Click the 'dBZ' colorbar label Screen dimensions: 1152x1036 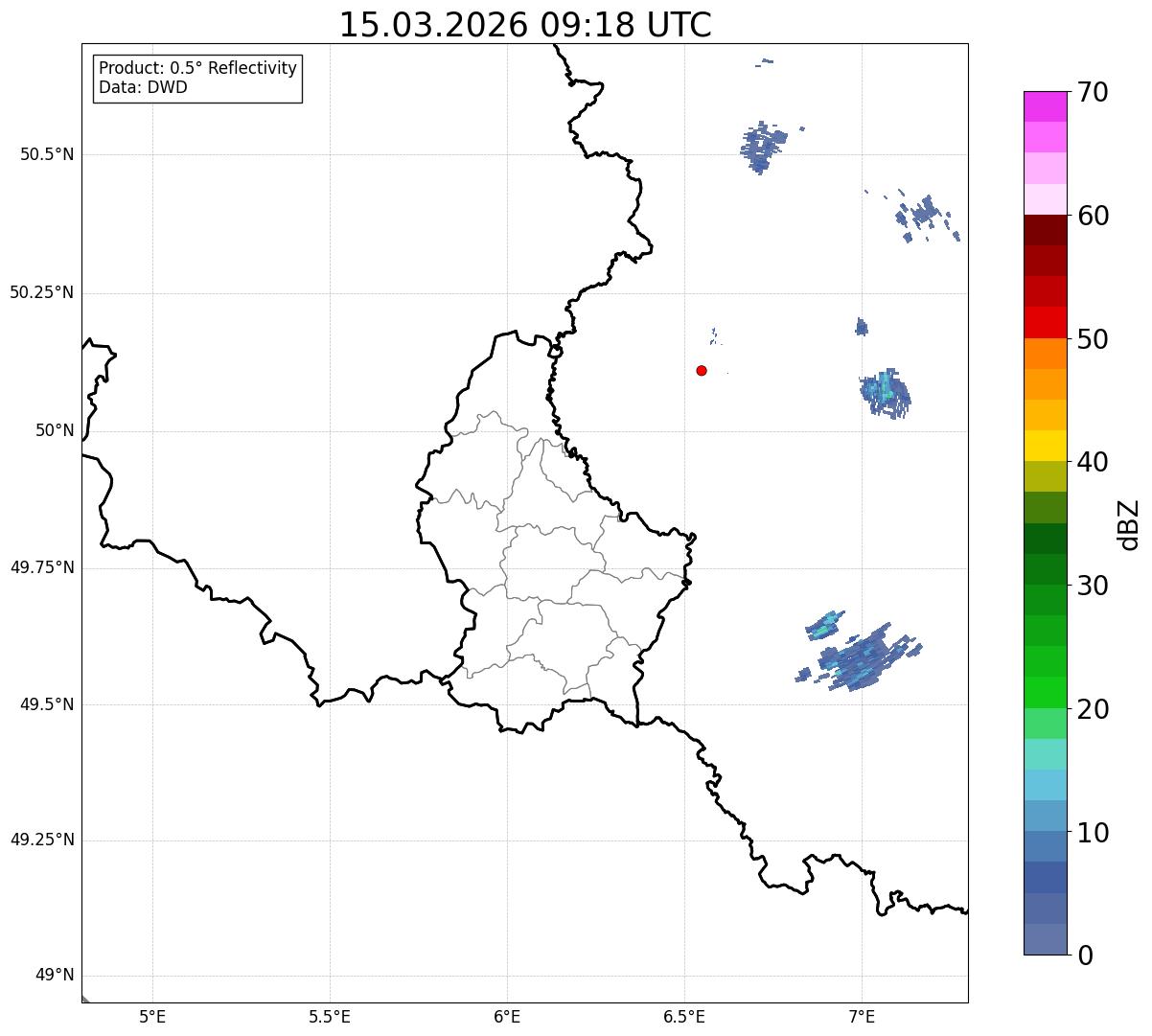(x=1129, y=523)
